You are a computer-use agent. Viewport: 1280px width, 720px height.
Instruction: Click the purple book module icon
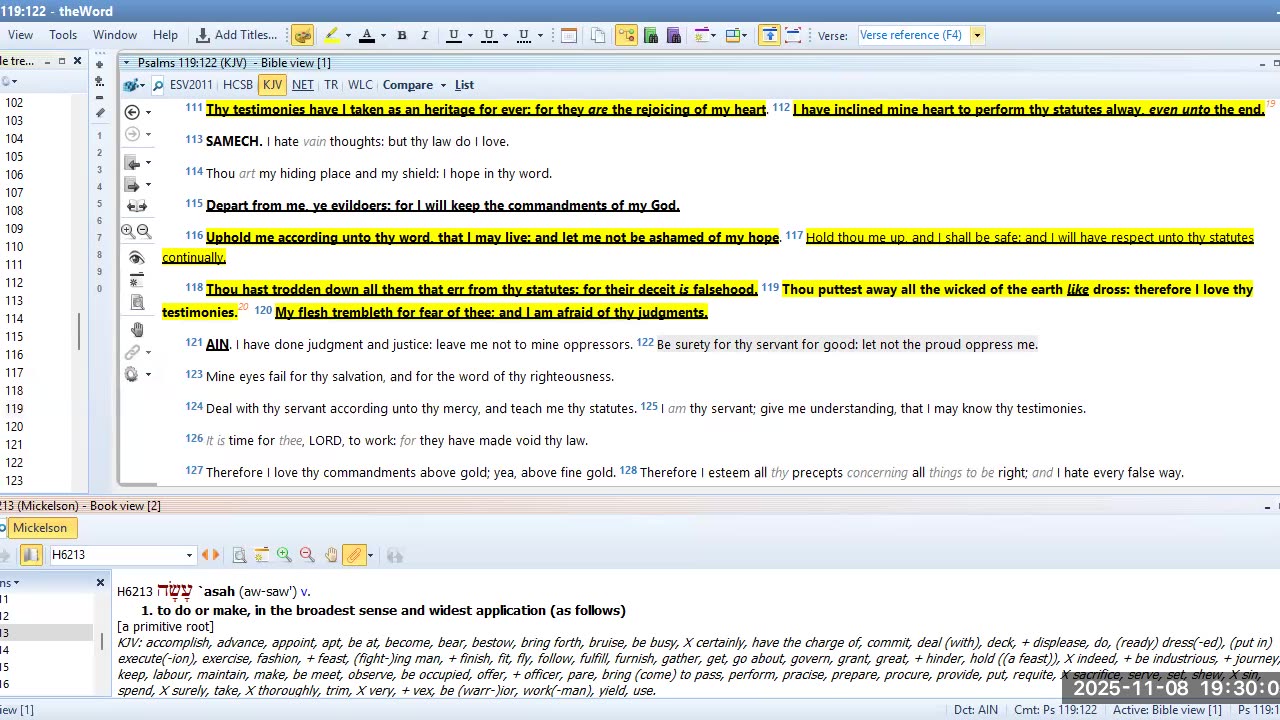pos(673,35)
